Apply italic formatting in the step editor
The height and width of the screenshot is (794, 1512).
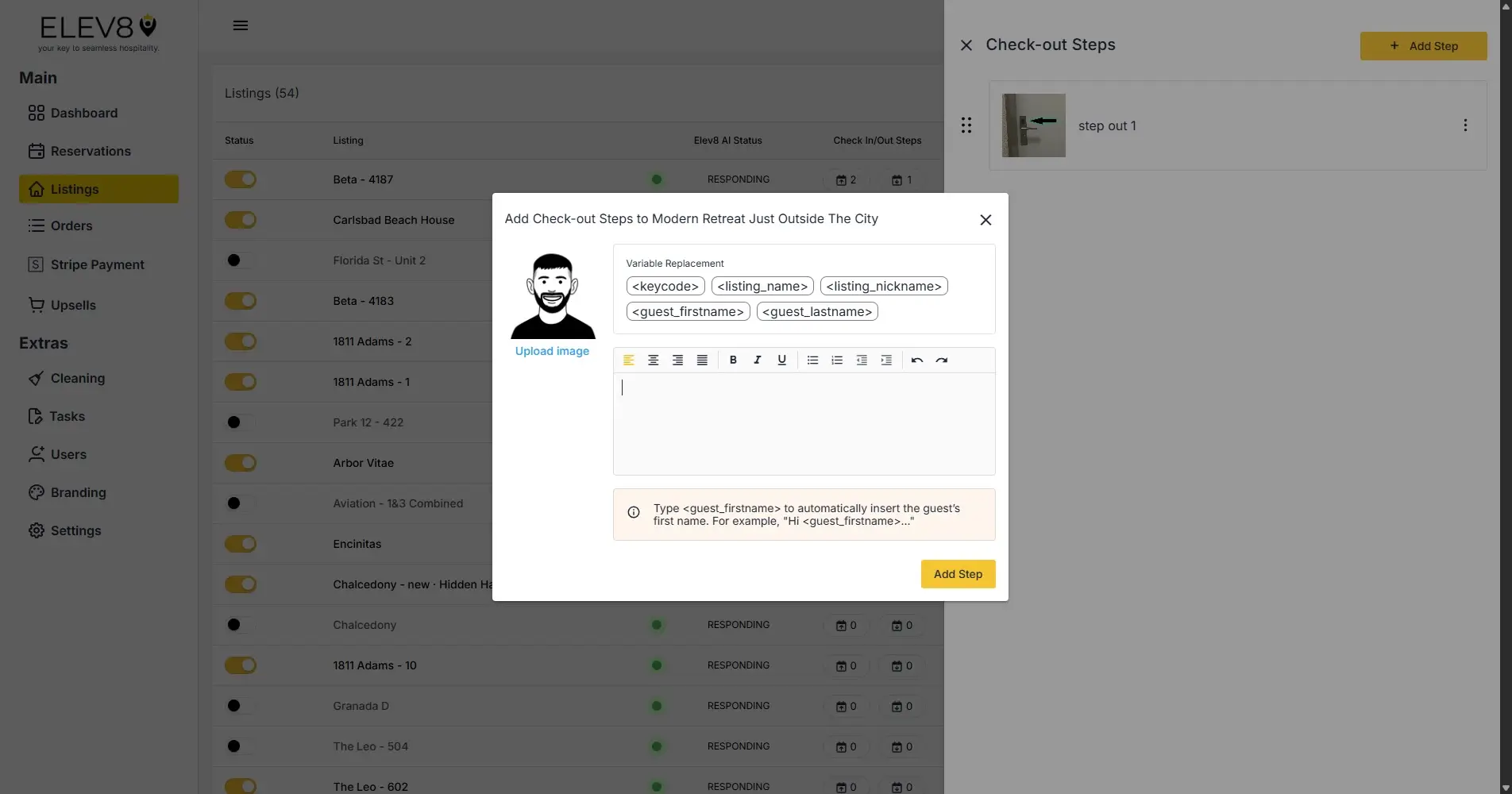pyautogui.click(x=757, y=360)
